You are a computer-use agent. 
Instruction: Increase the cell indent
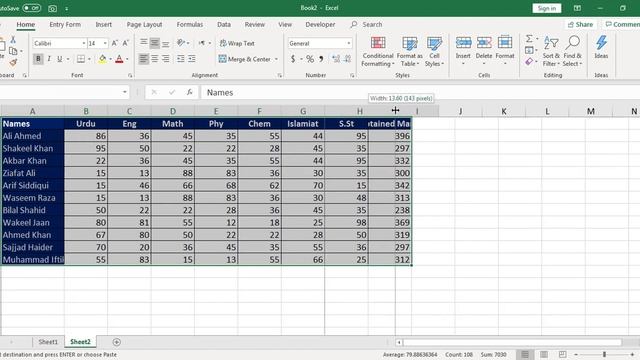(191, 59)
